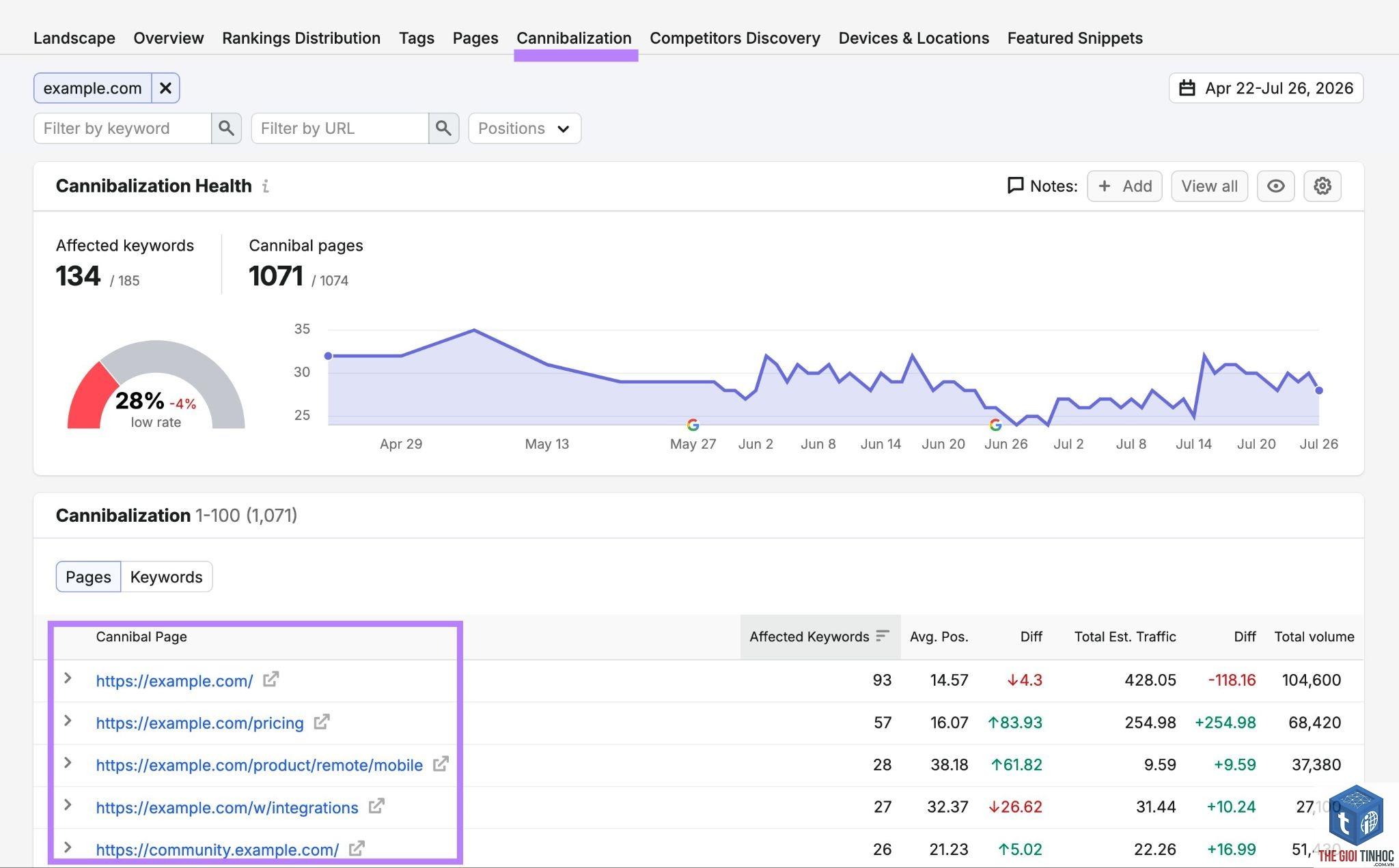Click the sort icon in Affected Keywords
1399x868 pixels.
click(x=882, y=636)
